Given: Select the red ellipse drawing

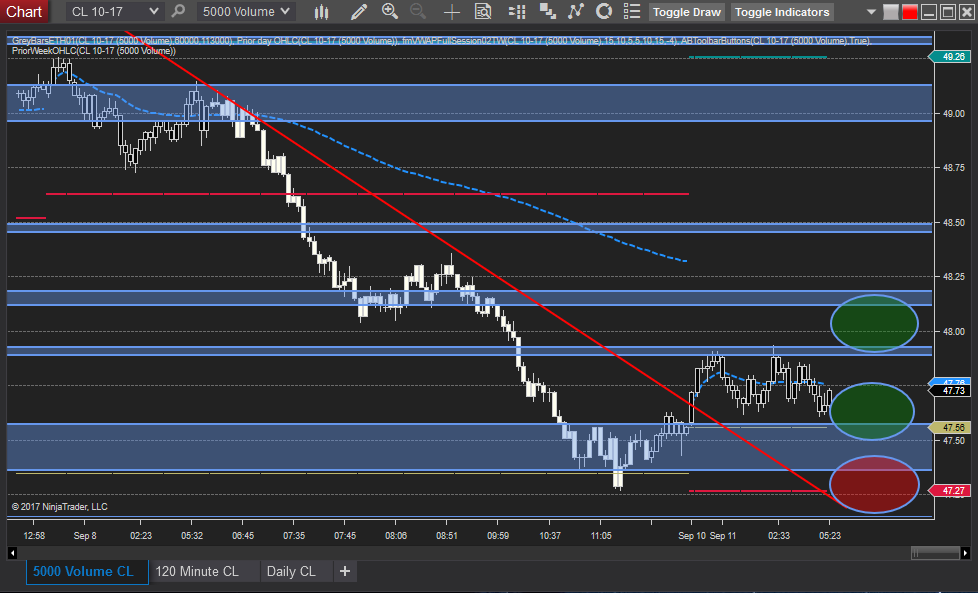Looking at the screenshot, I should click(874, 484).
